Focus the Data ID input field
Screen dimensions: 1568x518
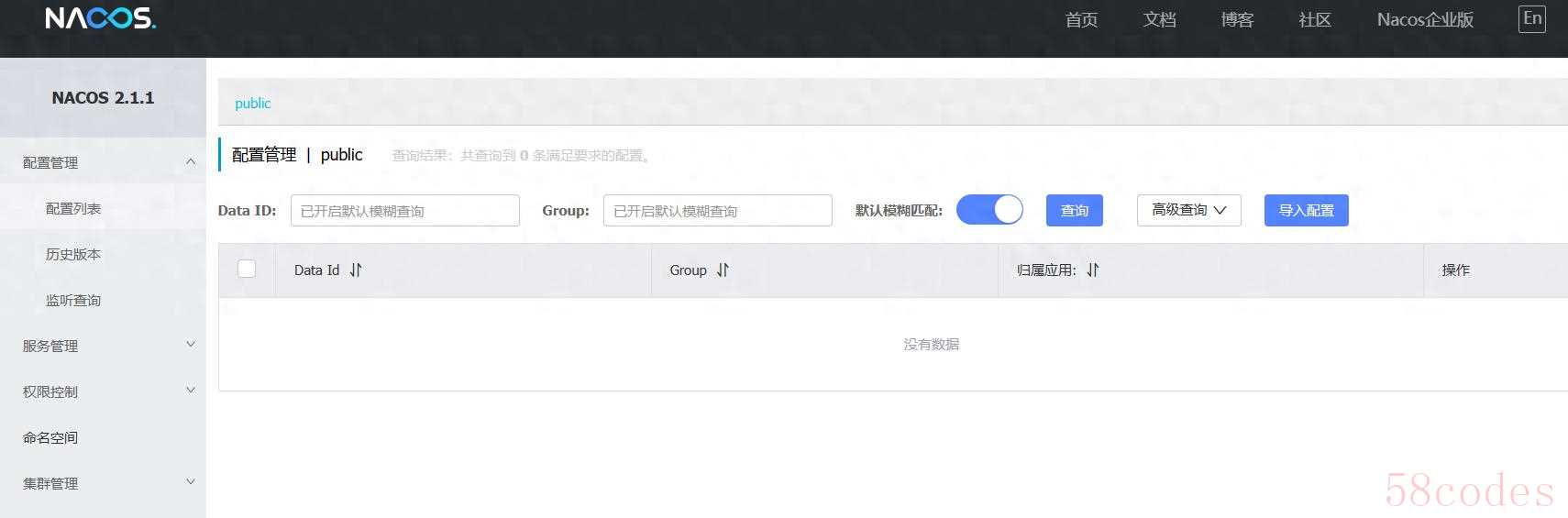(405, 210)
